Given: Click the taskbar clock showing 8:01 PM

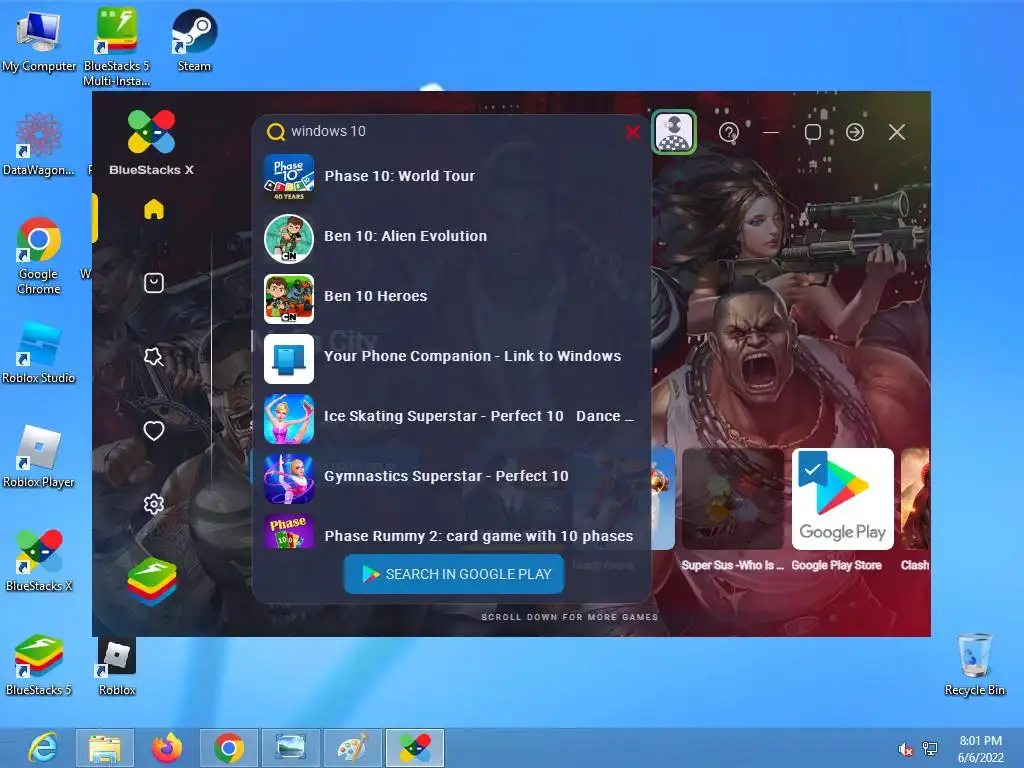Looking at the screenshot, I should click(980, 749).
